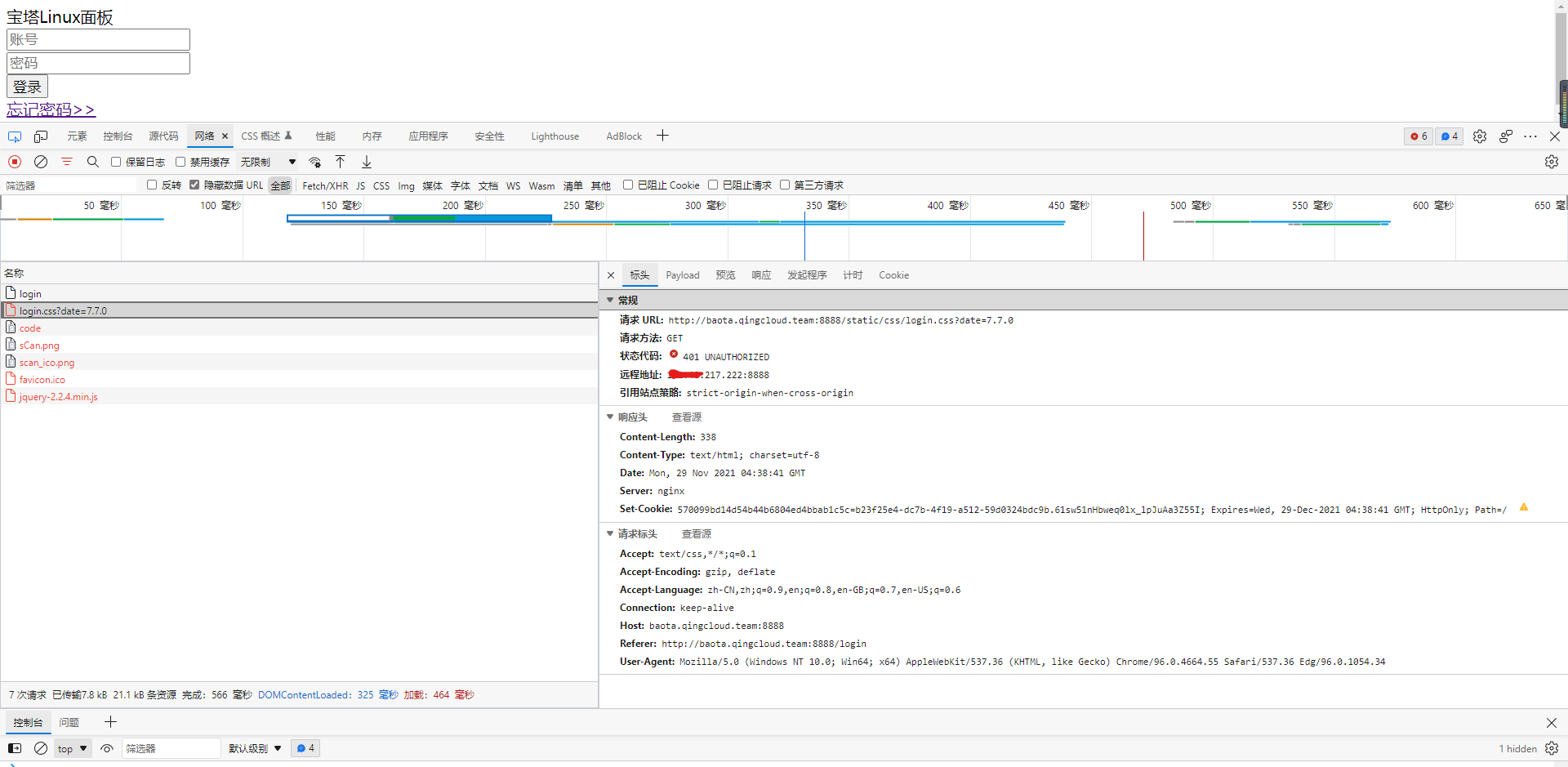Open network search magnifier
Screen dimensions: 1568x767
point(93,162)
